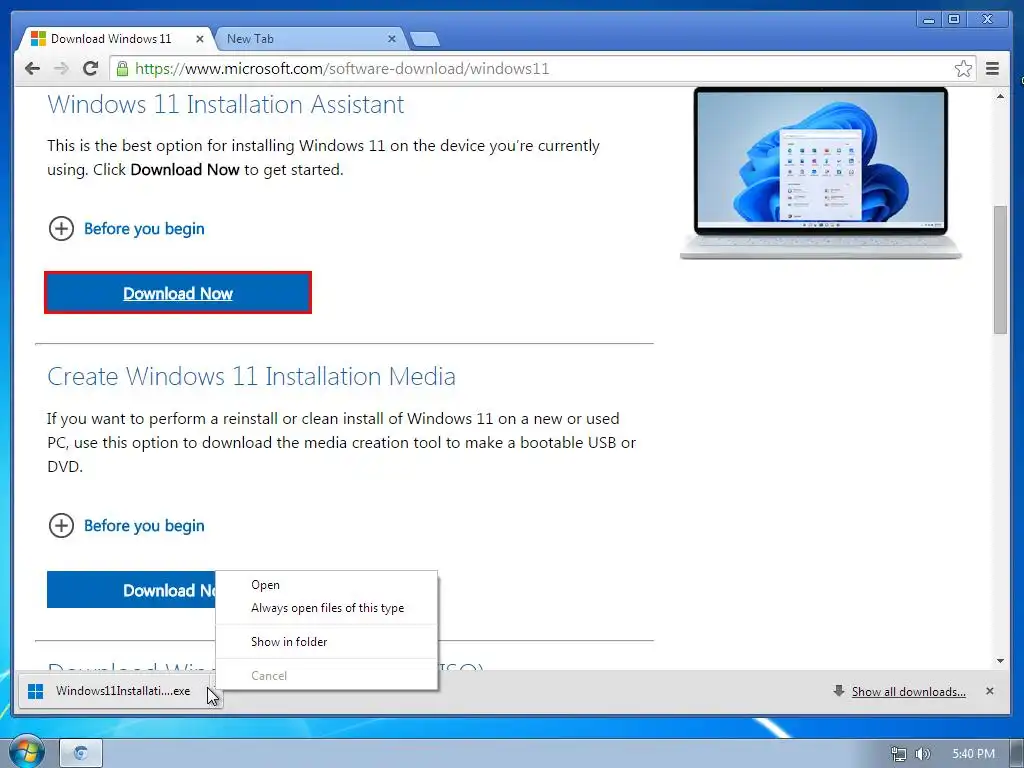Open a new tab with the tab button
This screenshot has width=1024, height=768.
click(425, 40)
